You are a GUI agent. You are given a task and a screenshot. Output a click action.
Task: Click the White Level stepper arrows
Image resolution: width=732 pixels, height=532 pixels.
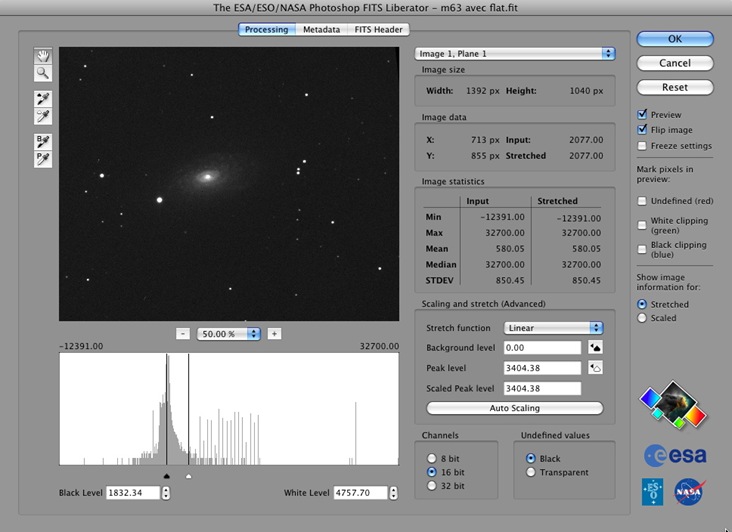coord(394,493)
